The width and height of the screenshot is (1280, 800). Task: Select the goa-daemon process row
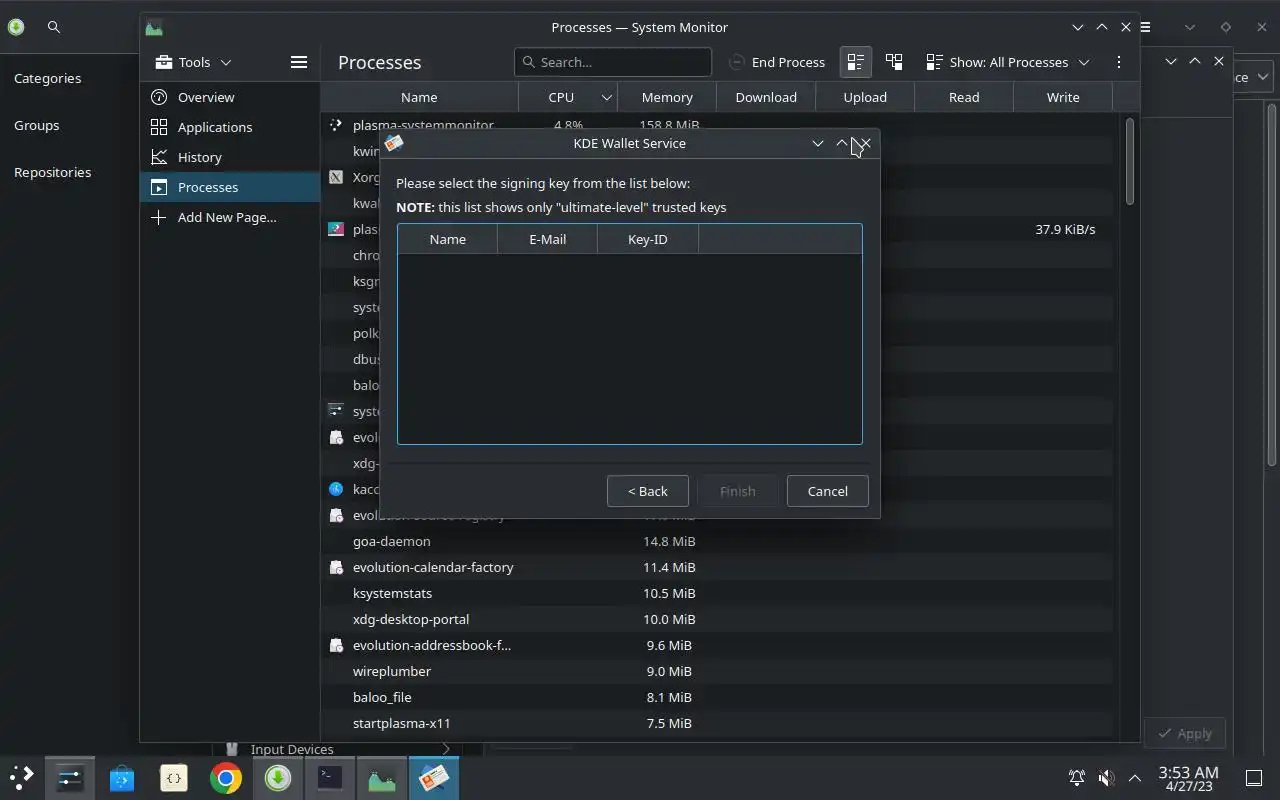(x=716, y=541)
